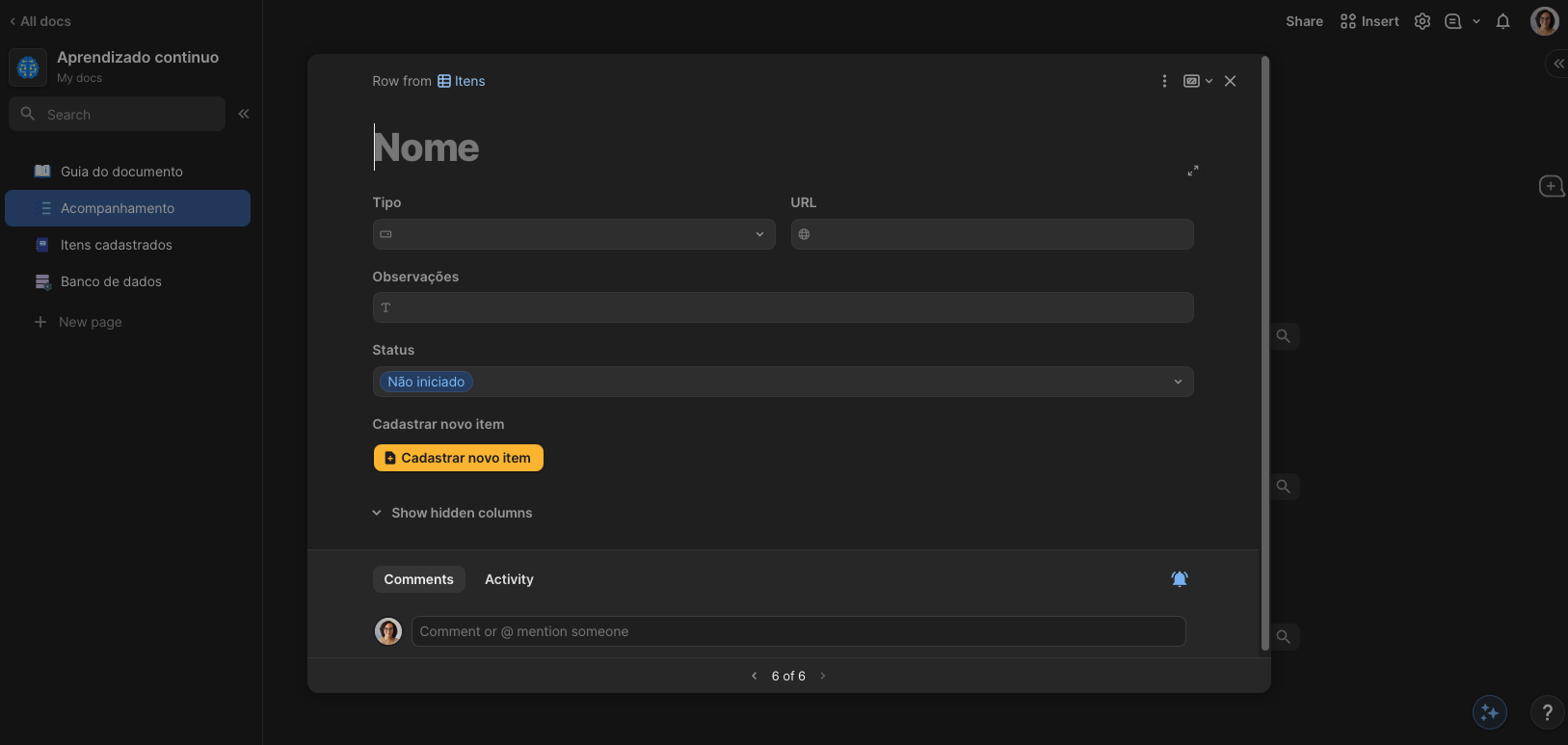
Task: Open the AI assistant sparkle button
Action: [1489, 712]
